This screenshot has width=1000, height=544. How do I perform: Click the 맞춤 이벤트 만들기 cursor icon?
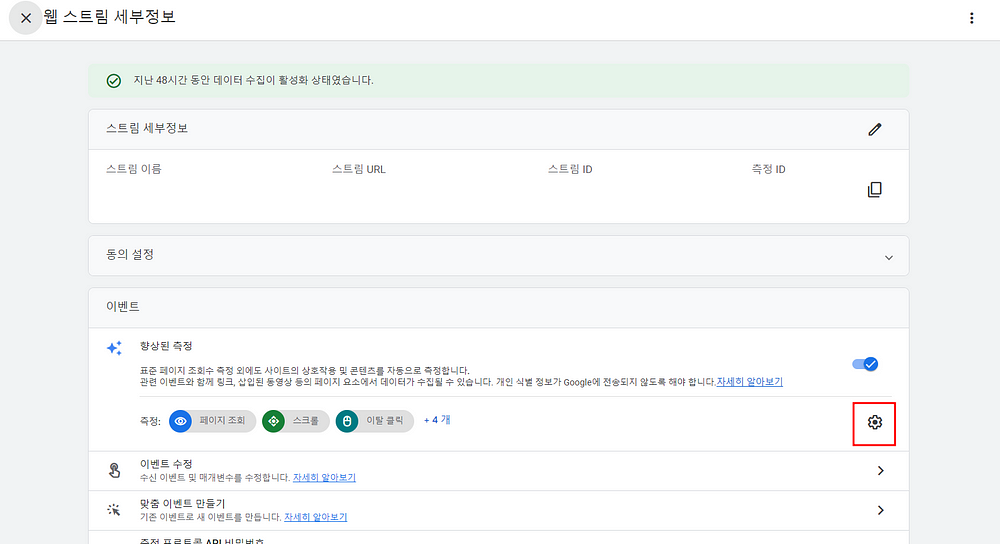pos(114,510)
